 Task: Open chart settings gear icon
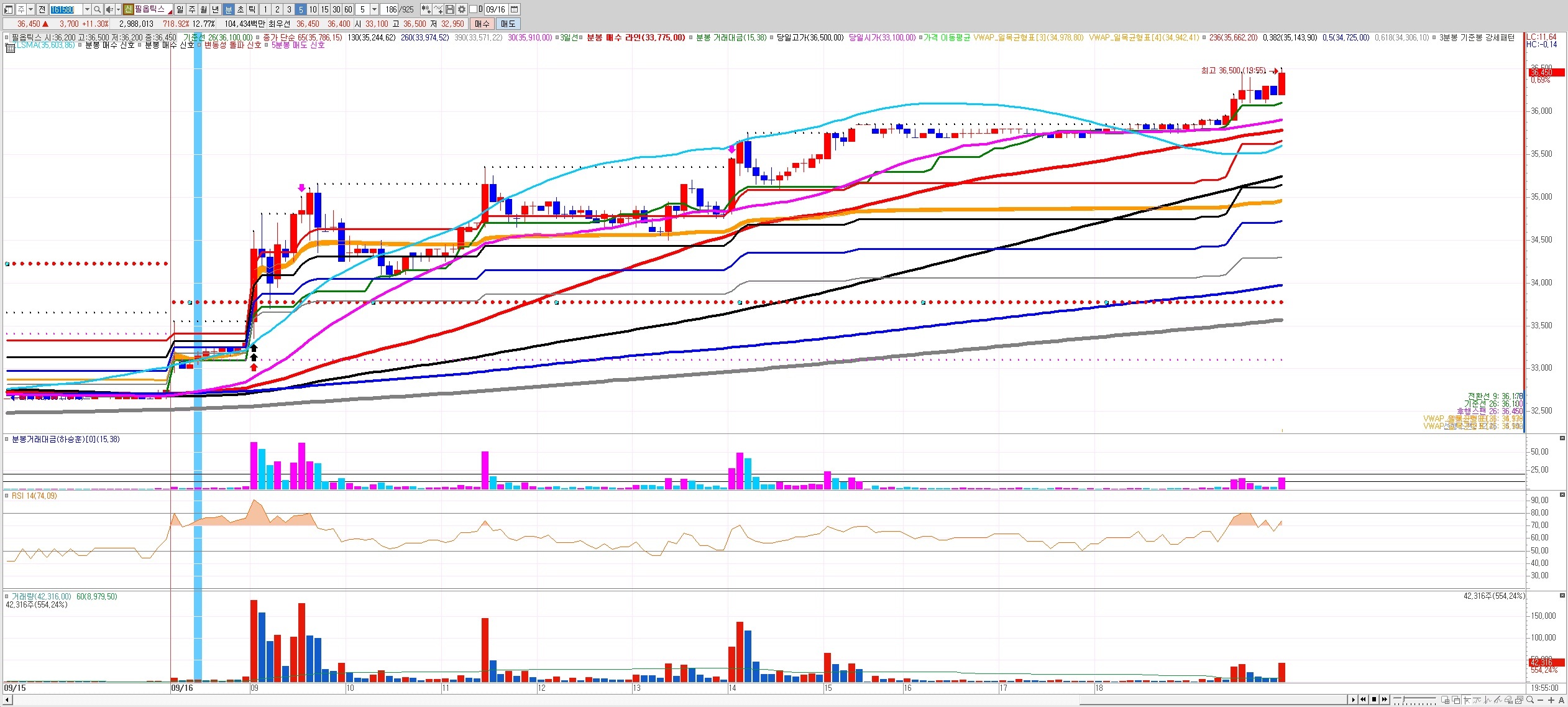pyautogui.click(x=462, y=9)
